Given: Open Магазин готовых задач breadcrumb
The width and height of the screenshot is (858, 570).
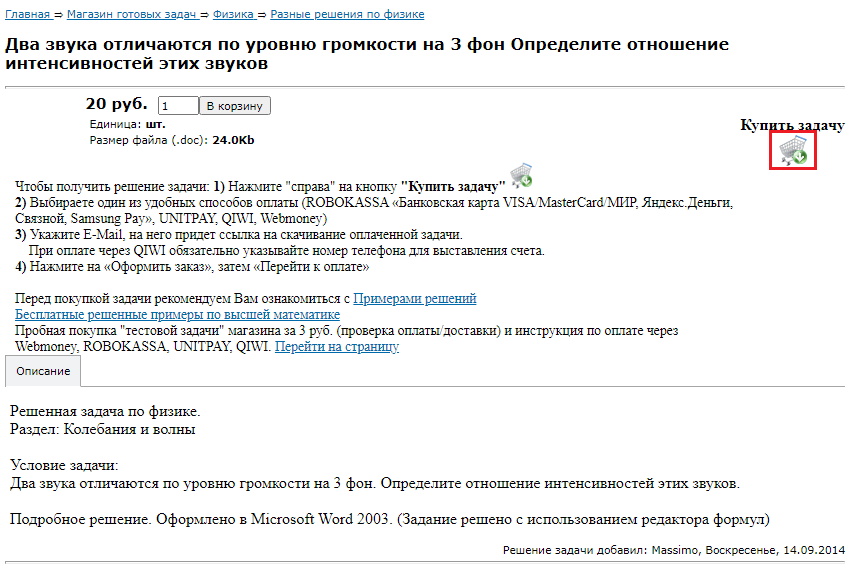Looking at the screenshot, I should [x=132, y=14].
